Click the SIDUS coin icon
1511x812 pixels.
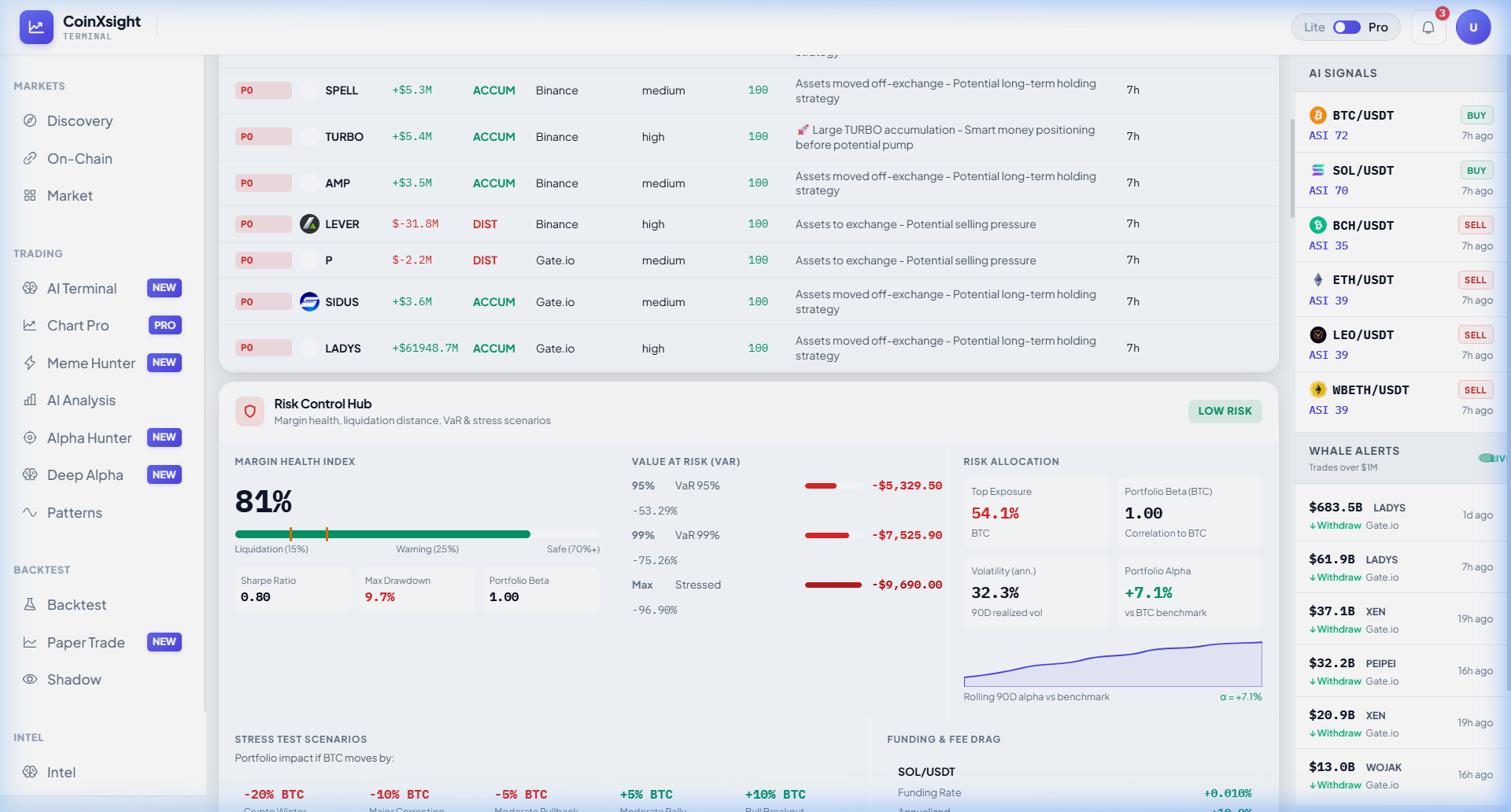pos(310,302)
